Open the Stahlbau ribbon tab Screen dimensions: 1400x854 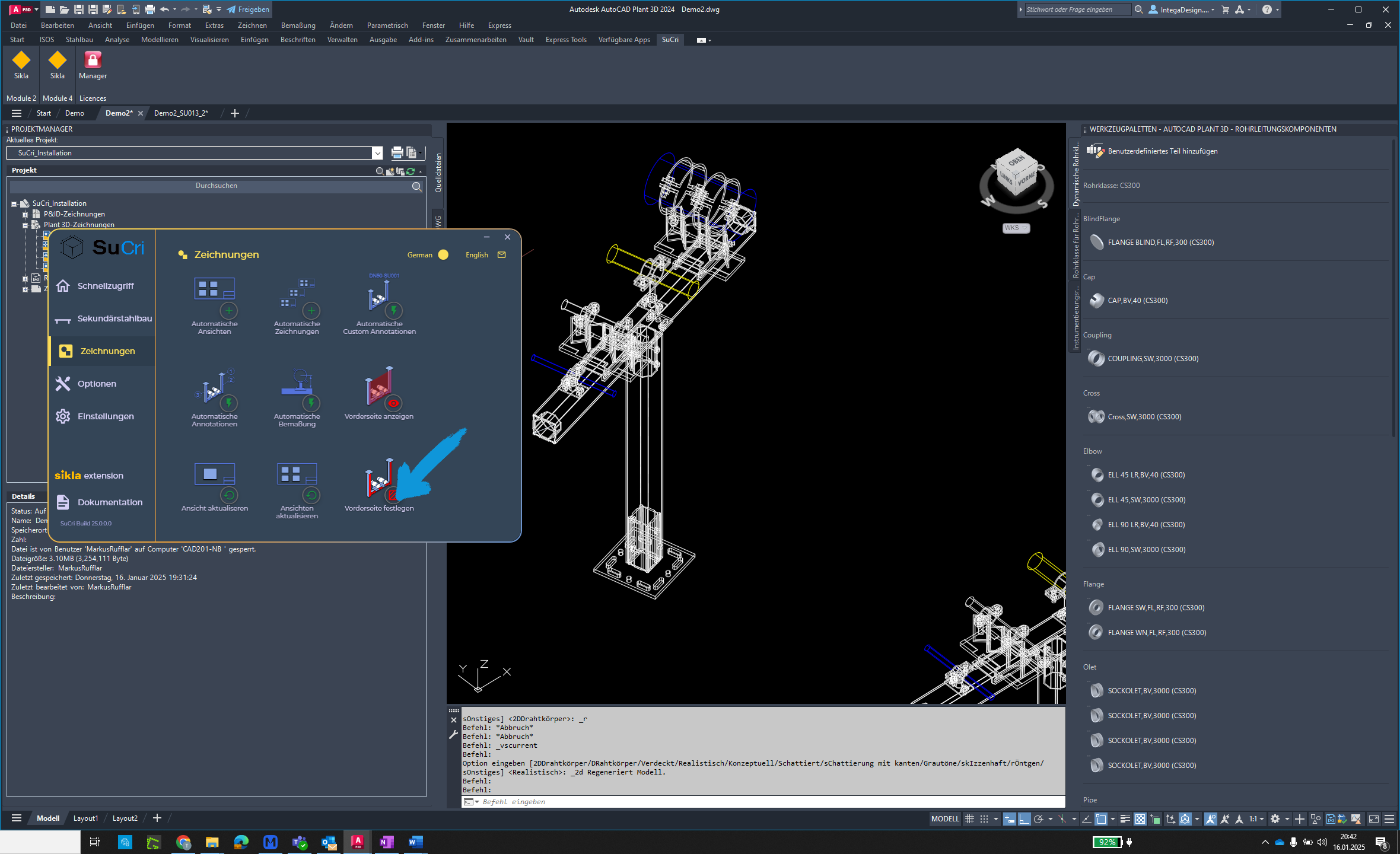coord(79,40)
